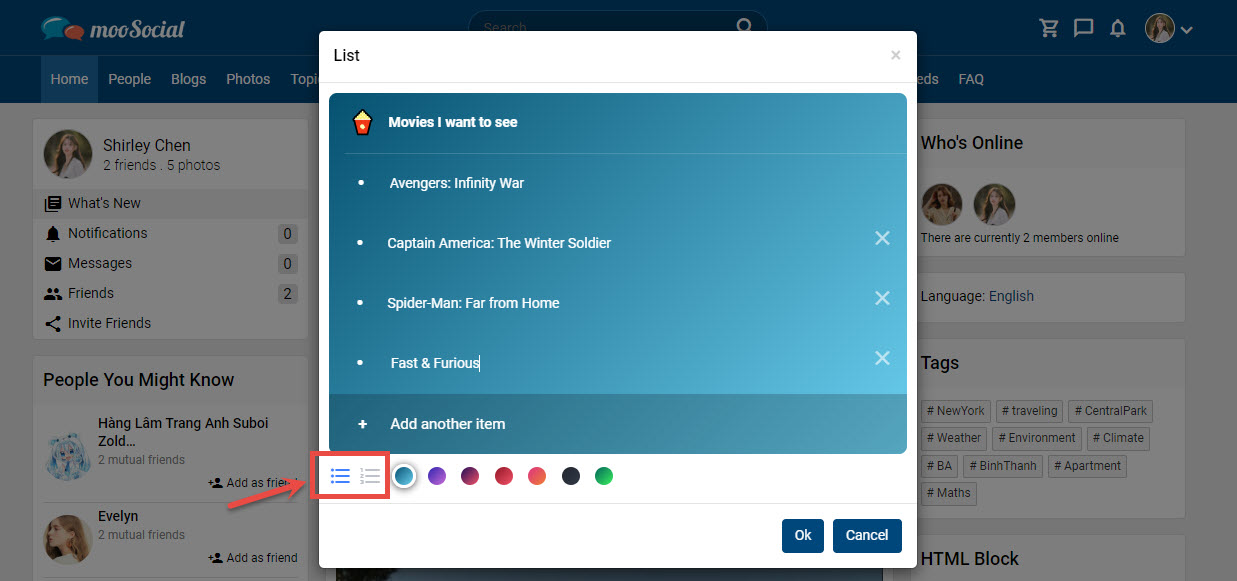Click Add another item row

pyautogui.click(x=618, y=424)
